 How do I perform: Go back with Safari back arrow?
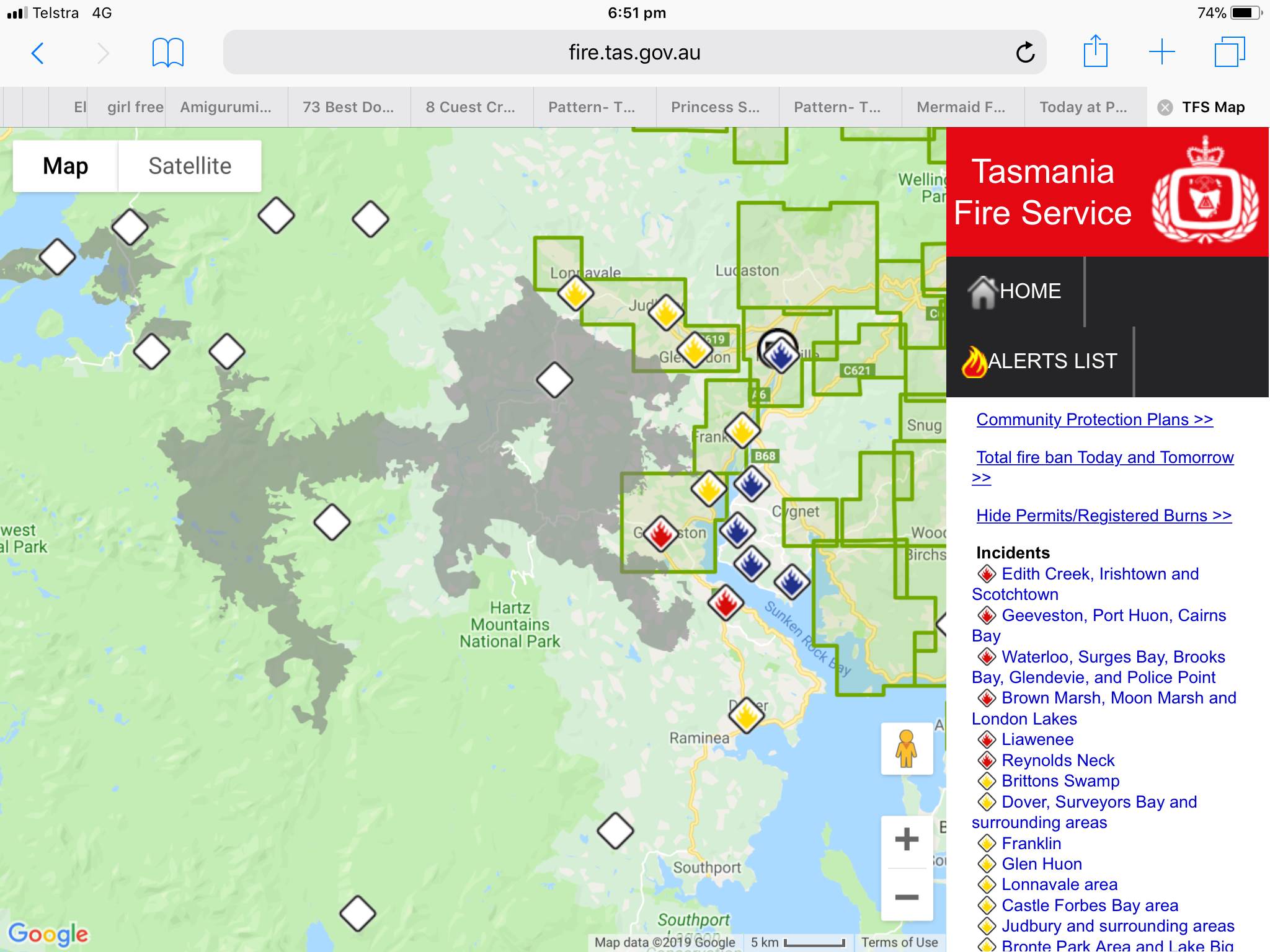pos(38,53)
